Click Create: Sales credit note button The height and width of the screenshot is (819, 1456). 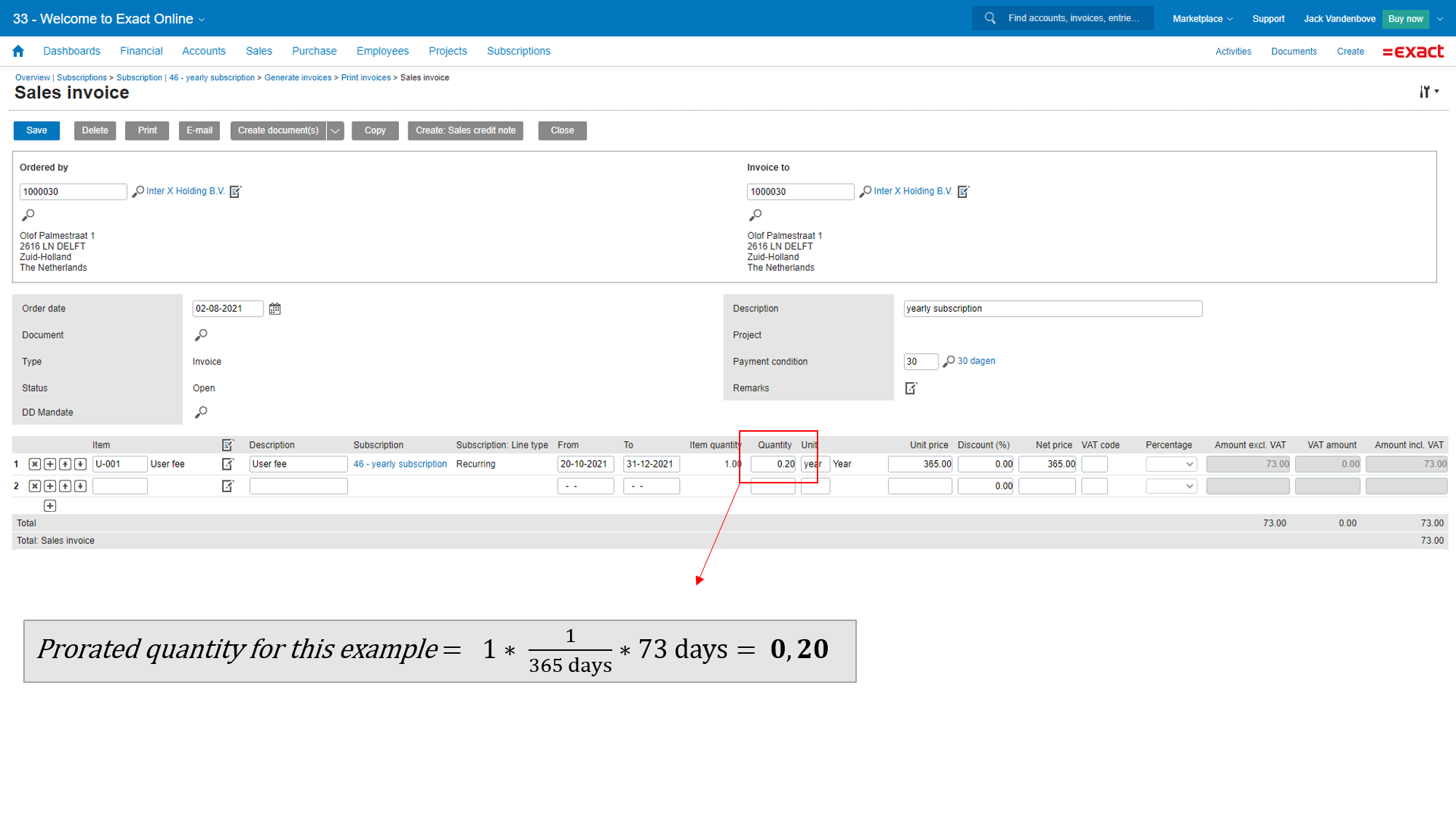(465, 131)
